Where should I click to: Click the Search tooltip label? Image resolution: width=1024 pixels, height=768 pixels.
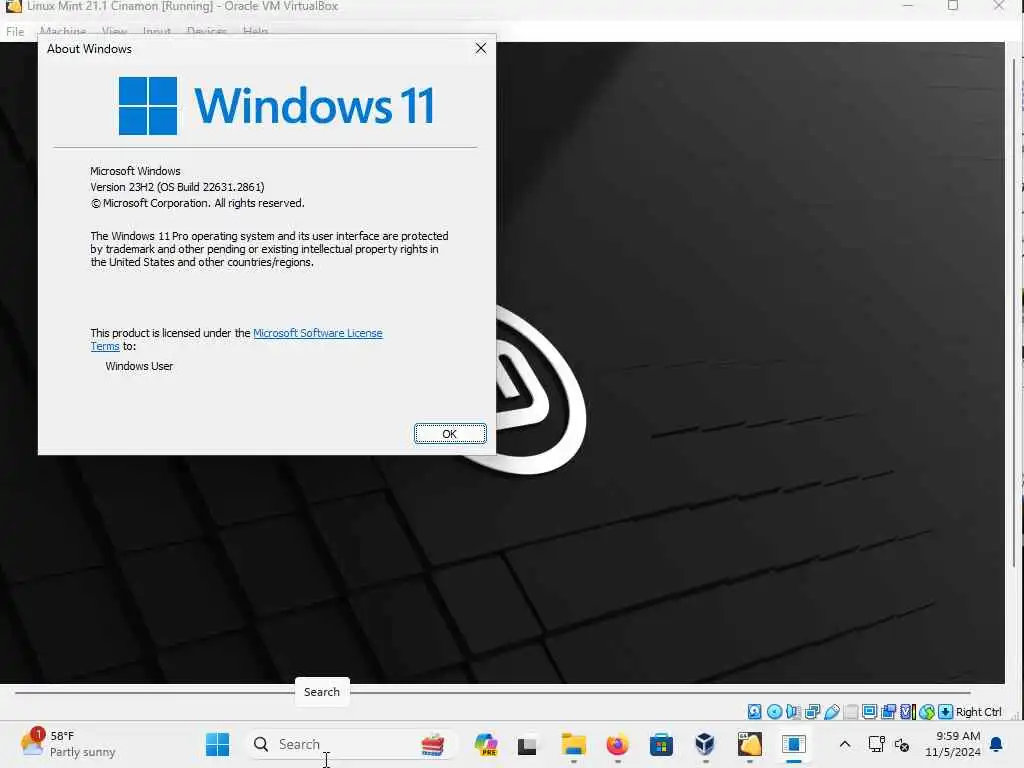pyautogui.click(x=321, y=692)
